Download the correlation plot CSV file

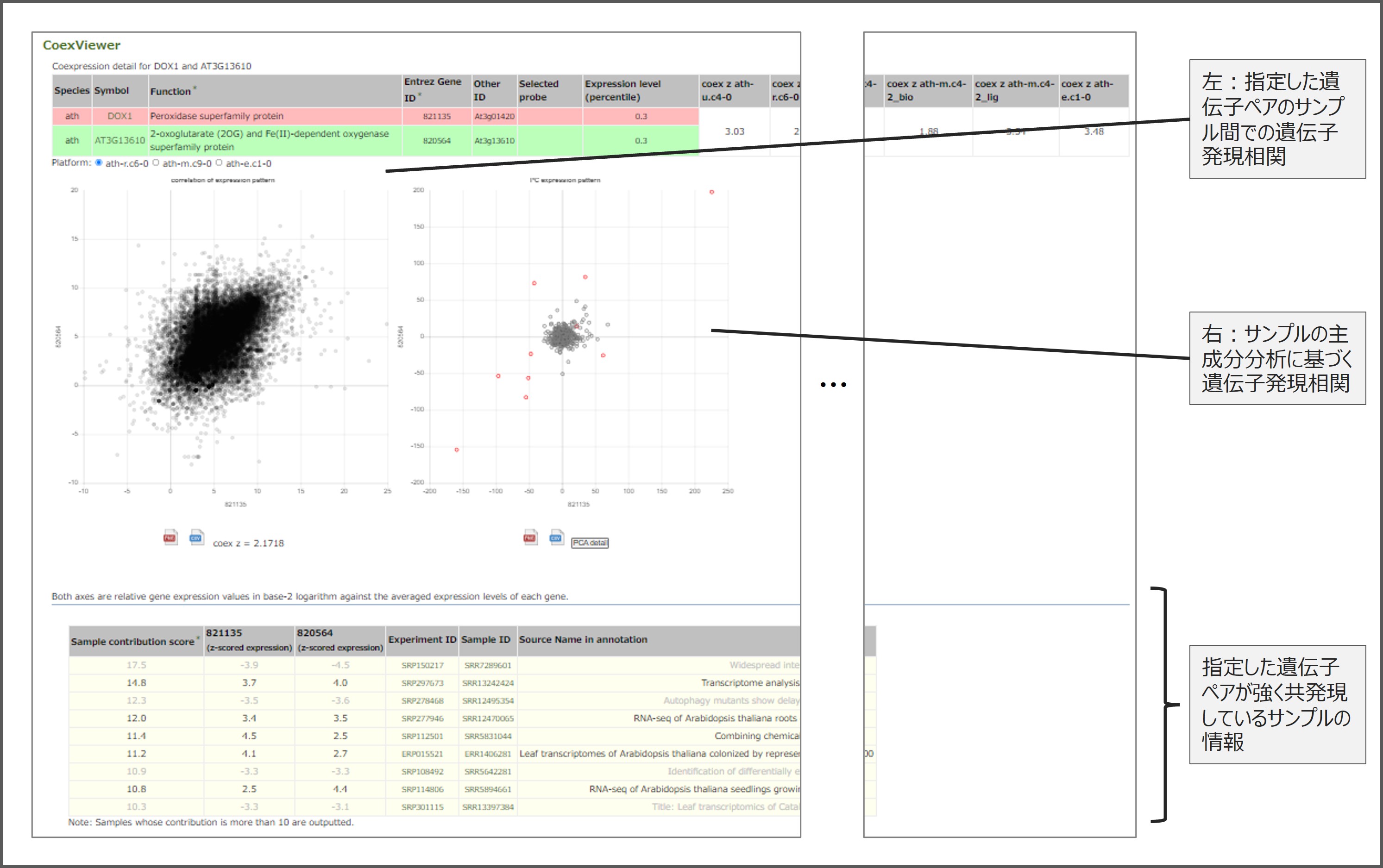click(196, 537)
